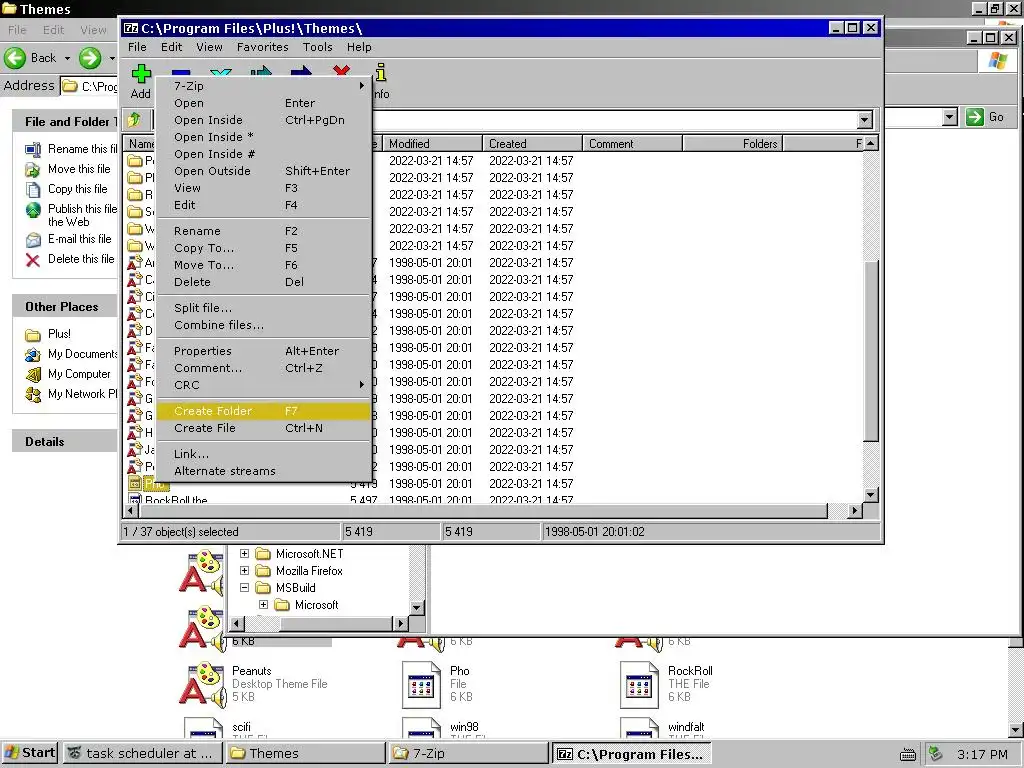Switch to the 7-Zip taskbar button
The image size is (1024, 768).
(x=468, y=754)
